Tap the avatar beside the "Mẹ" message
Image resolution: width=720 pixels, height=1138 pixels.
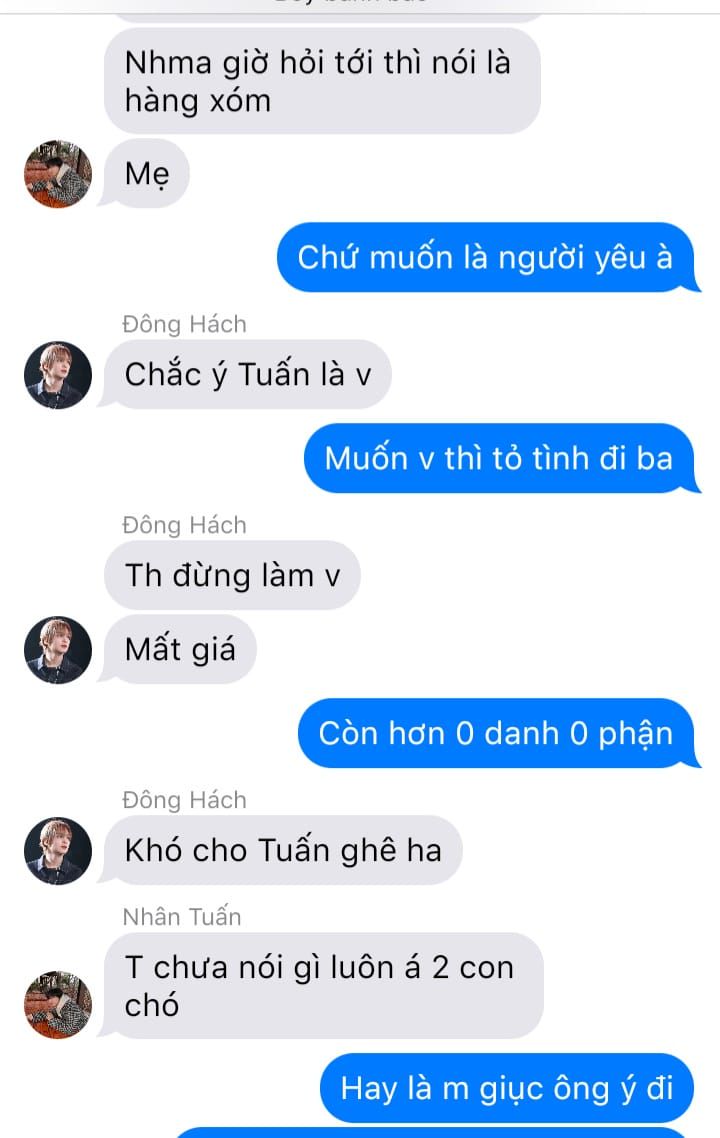pos(58,174)
